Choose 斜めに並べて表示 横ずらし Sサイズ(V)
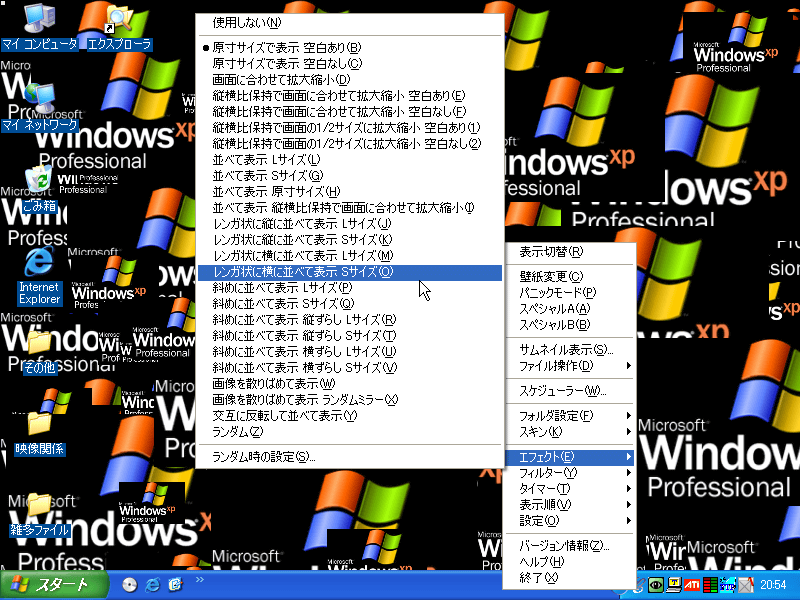Viewport: 800px width, 600px height. point(350,367)
